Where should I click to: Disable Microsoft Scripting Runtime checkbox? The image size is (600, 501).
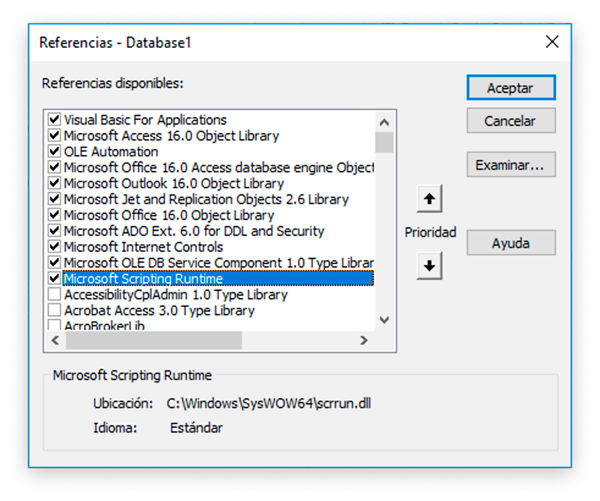(x=55, y=279)
